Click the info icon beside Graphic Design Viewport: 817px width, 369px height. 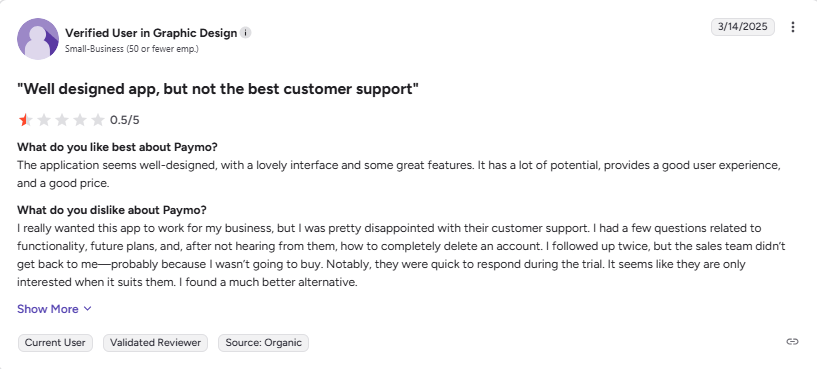click(245, 33)
